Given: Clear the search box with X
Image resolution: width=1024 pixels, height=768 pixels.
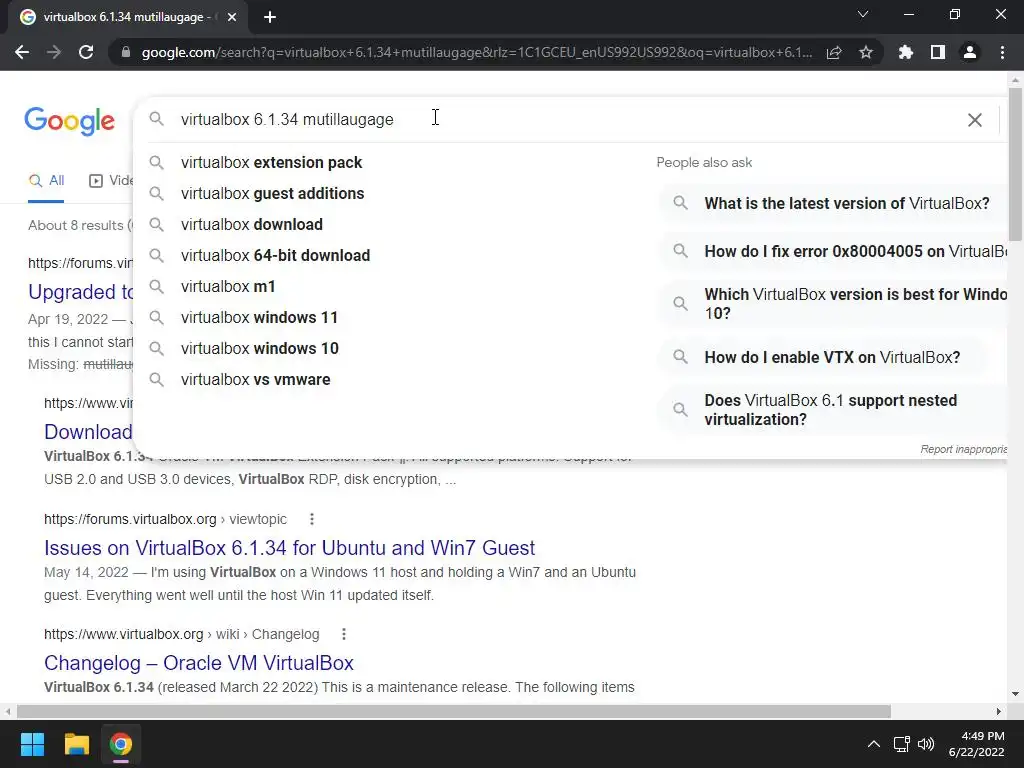Looking at the screenshot, I should (974, 120).
